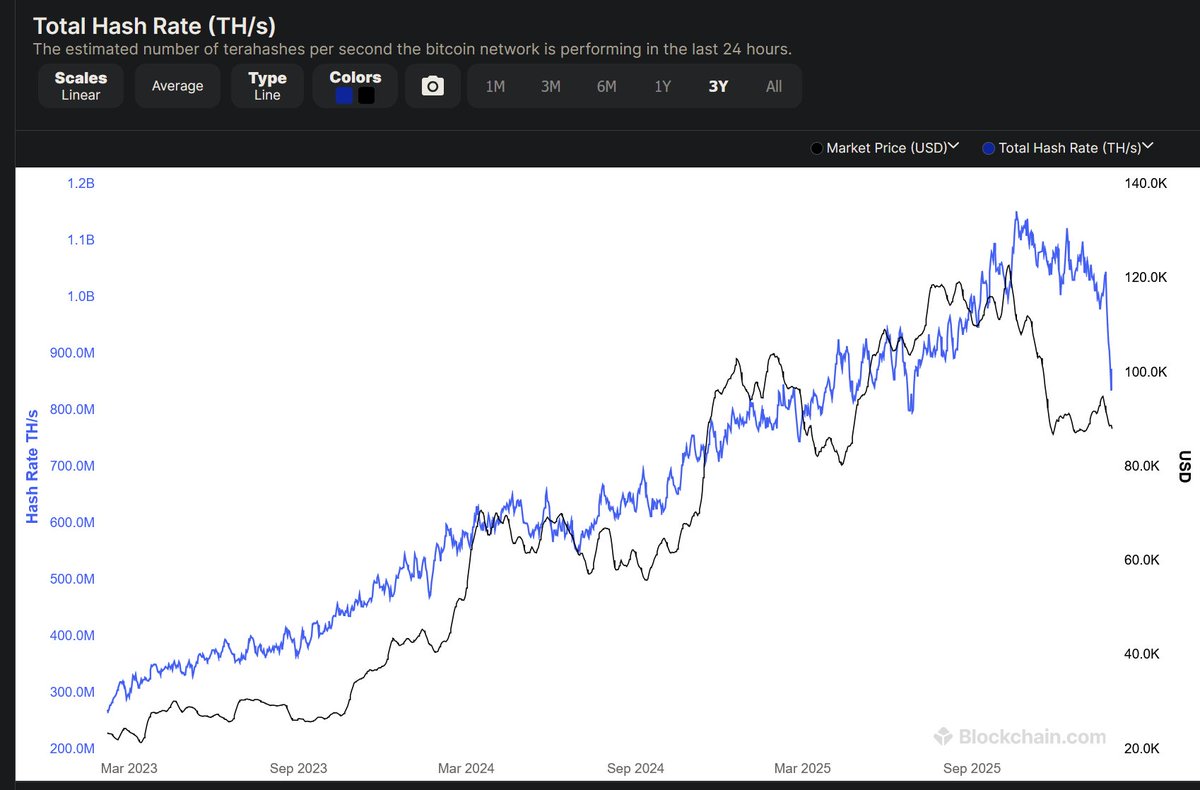This screenshot has width=1200, height=790.
Task: Click the 600.0M axis value
Action: tap(72, 523)
